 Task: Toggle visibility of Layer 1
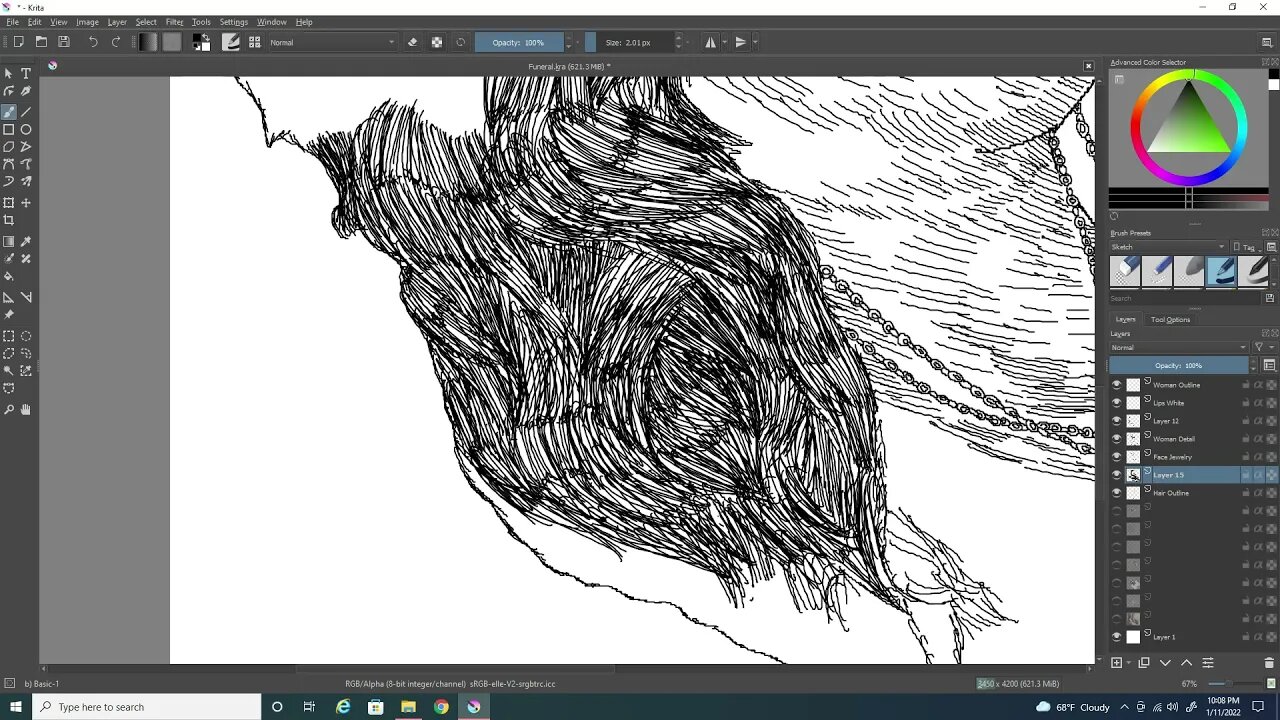coord(1117,637)
